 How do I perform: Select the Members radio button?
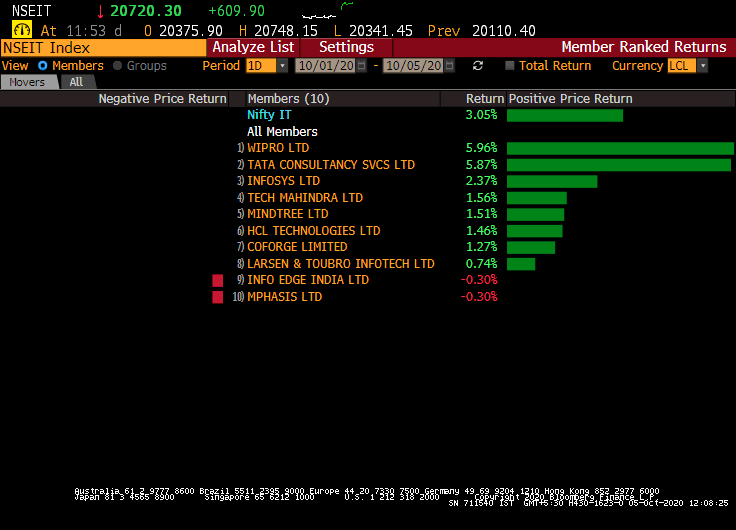[43, 66]
